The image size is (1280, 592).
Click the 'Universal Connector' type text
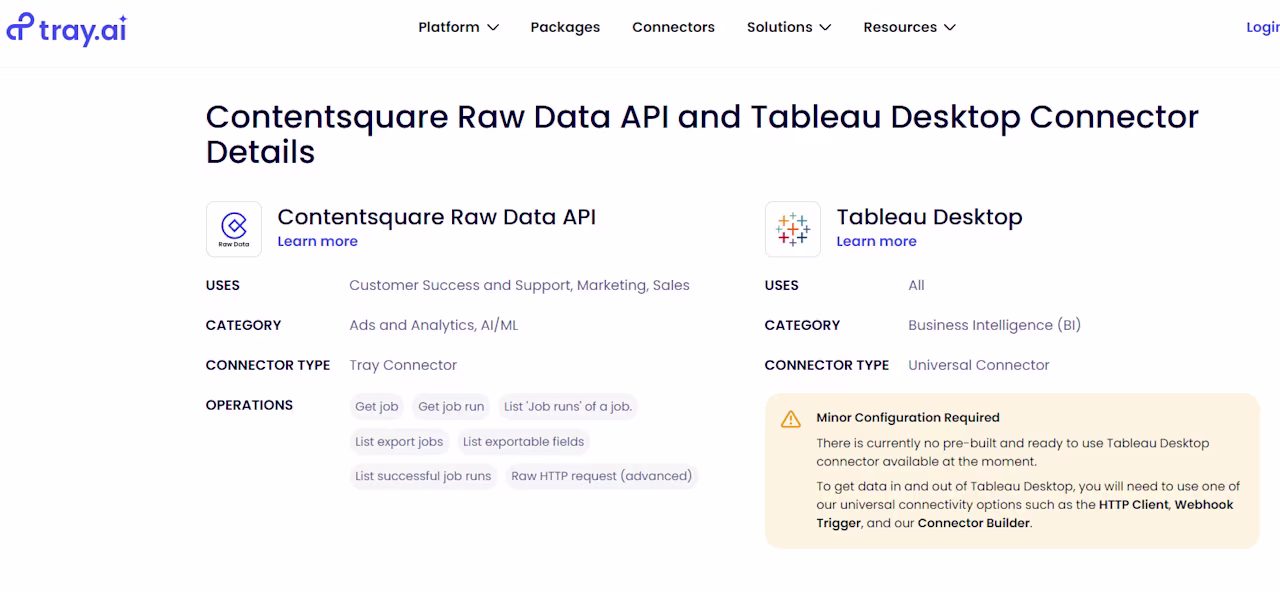pos(979,366)
